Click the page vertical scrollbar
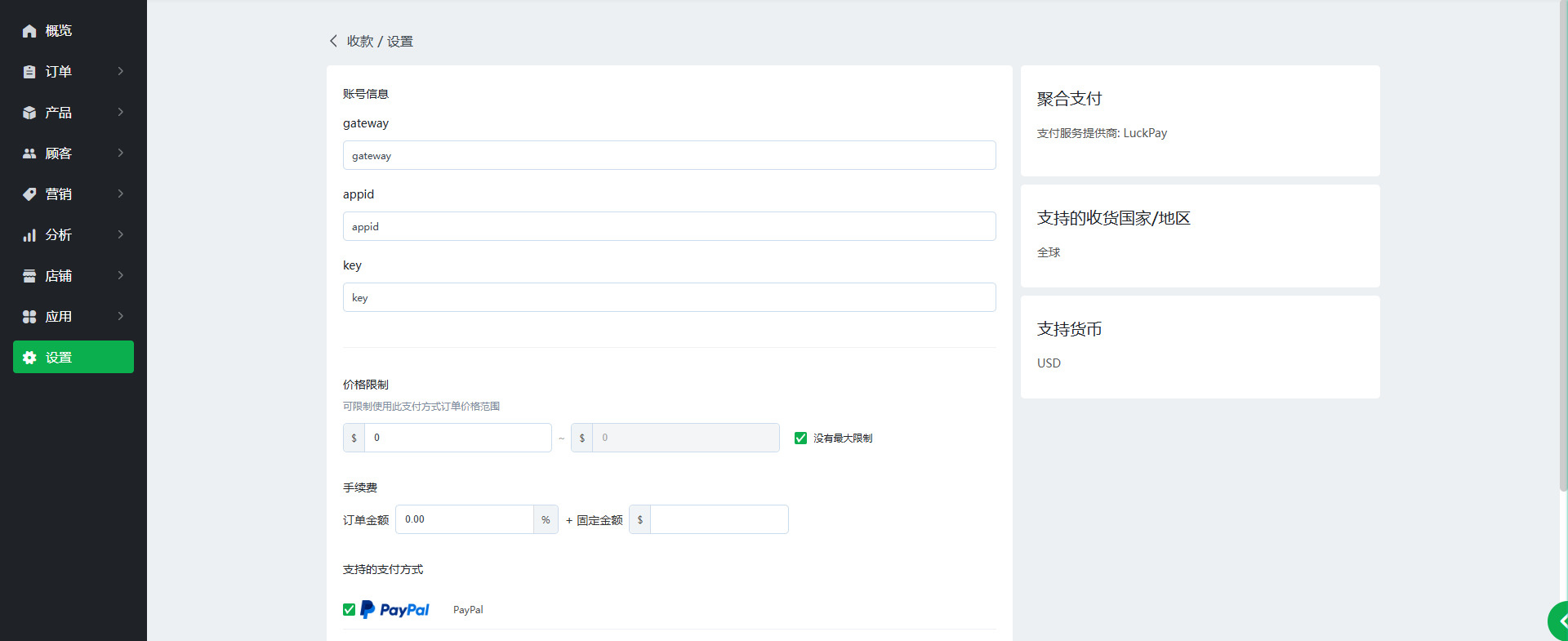This screenshot has width=1568, height=641. [1563, 245]
